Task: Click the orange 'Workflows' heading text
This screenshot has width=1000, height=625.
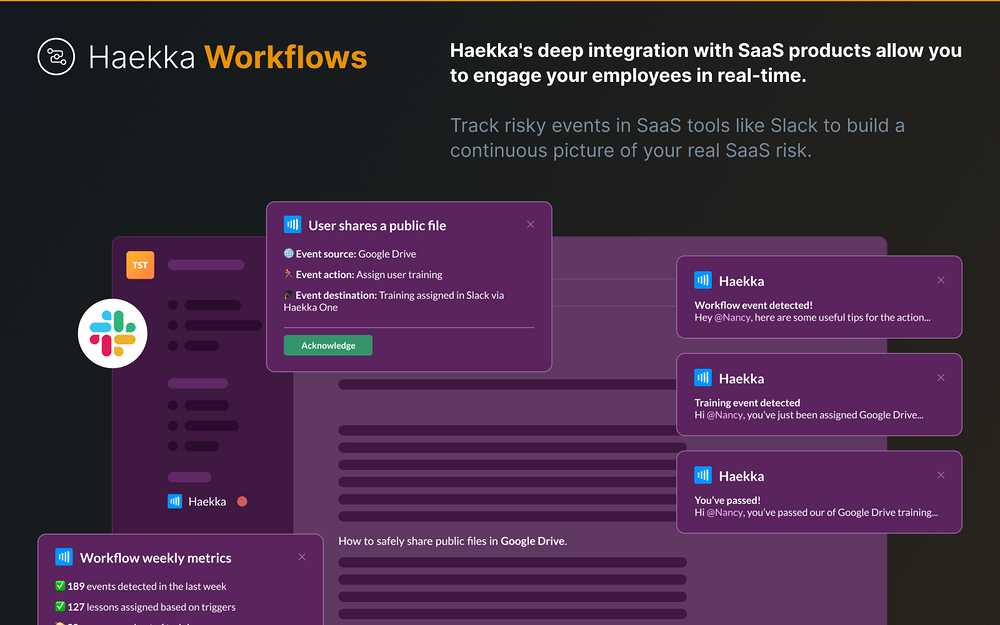Action: [286, 57]
